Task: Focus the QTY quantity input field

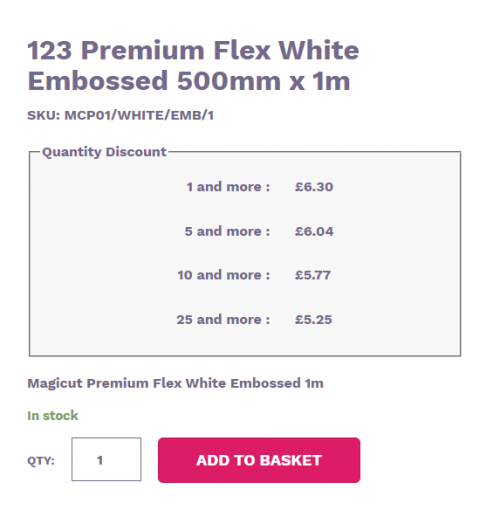Action: click(106, 459)
